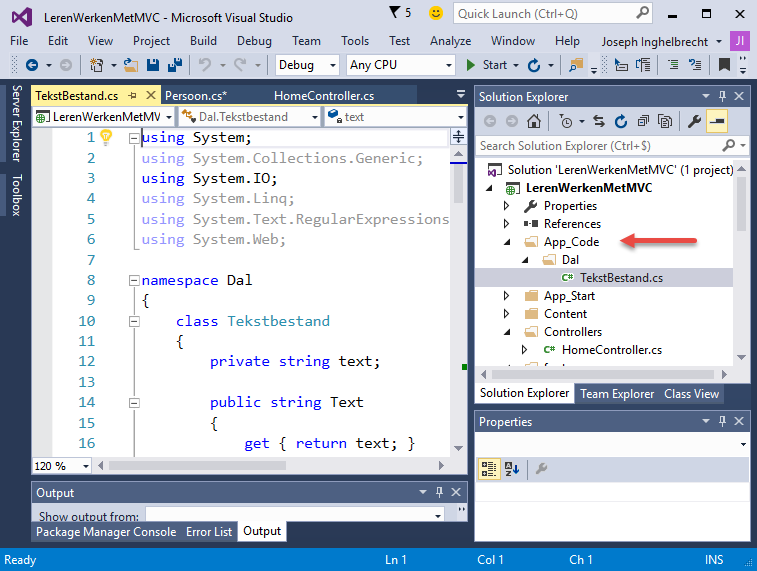Expand the App_Start folder

pyautogui.click(x=506, y=295)
